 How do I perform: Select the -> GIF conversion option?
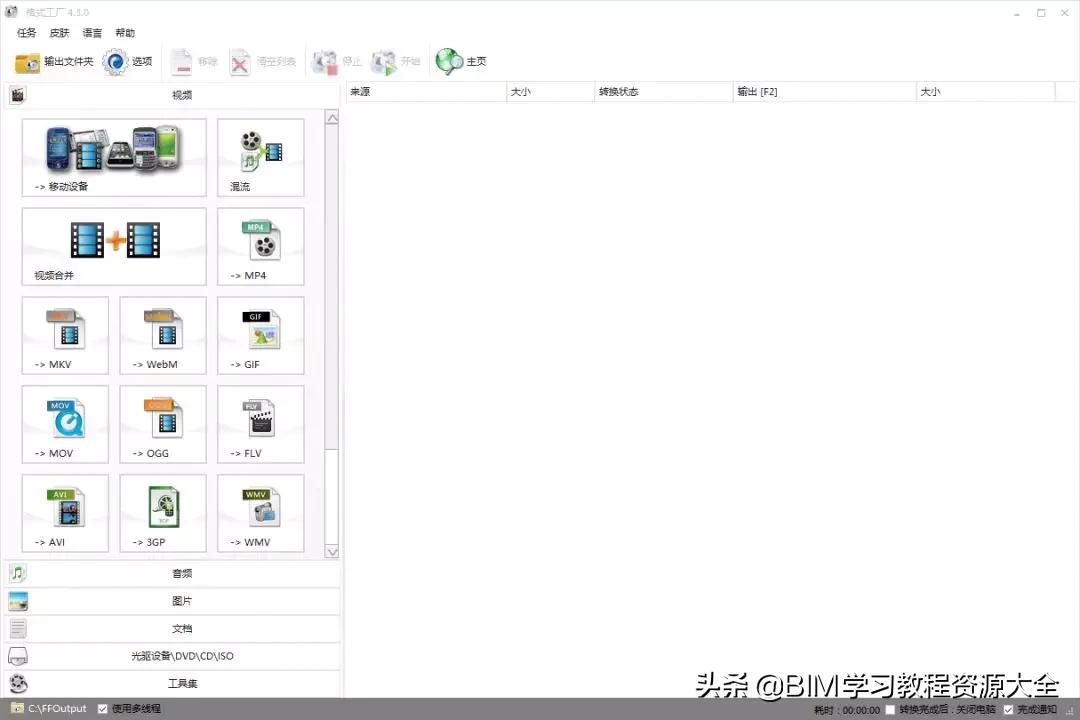(x=260, y=335)
